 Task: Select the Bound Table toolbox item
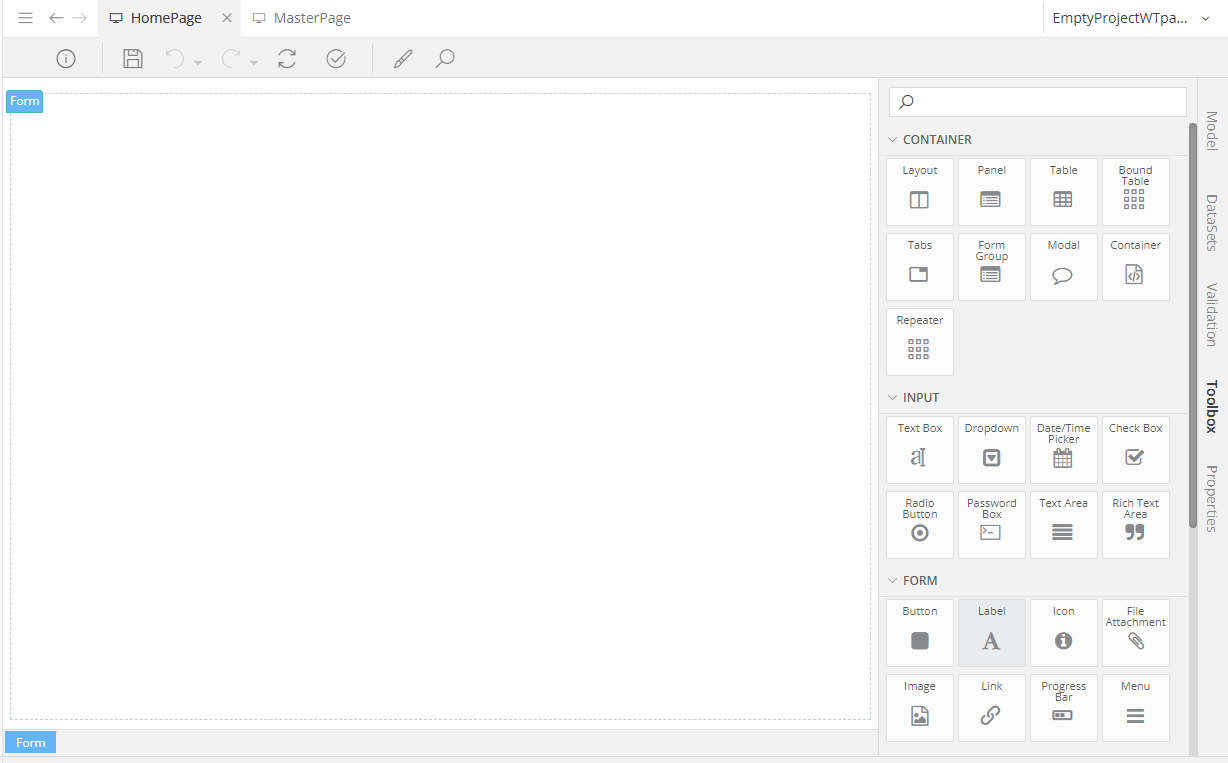coord(1135,192)
